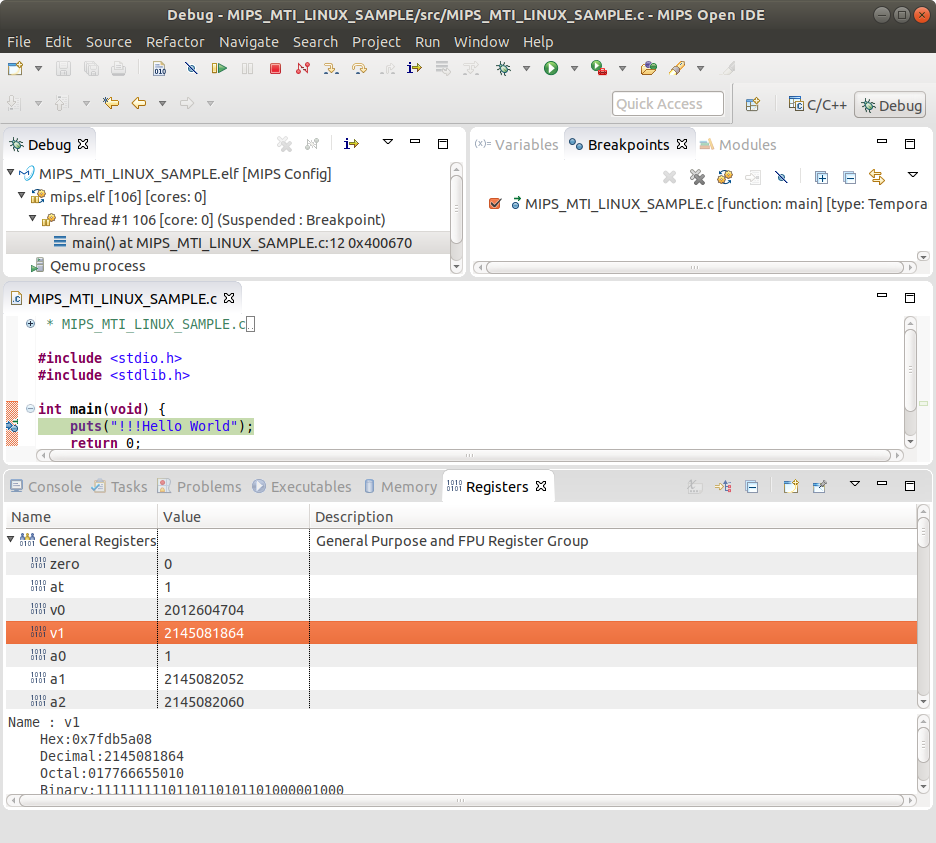Select the a1 register row
936x843 pixels.
coord(461,679)
